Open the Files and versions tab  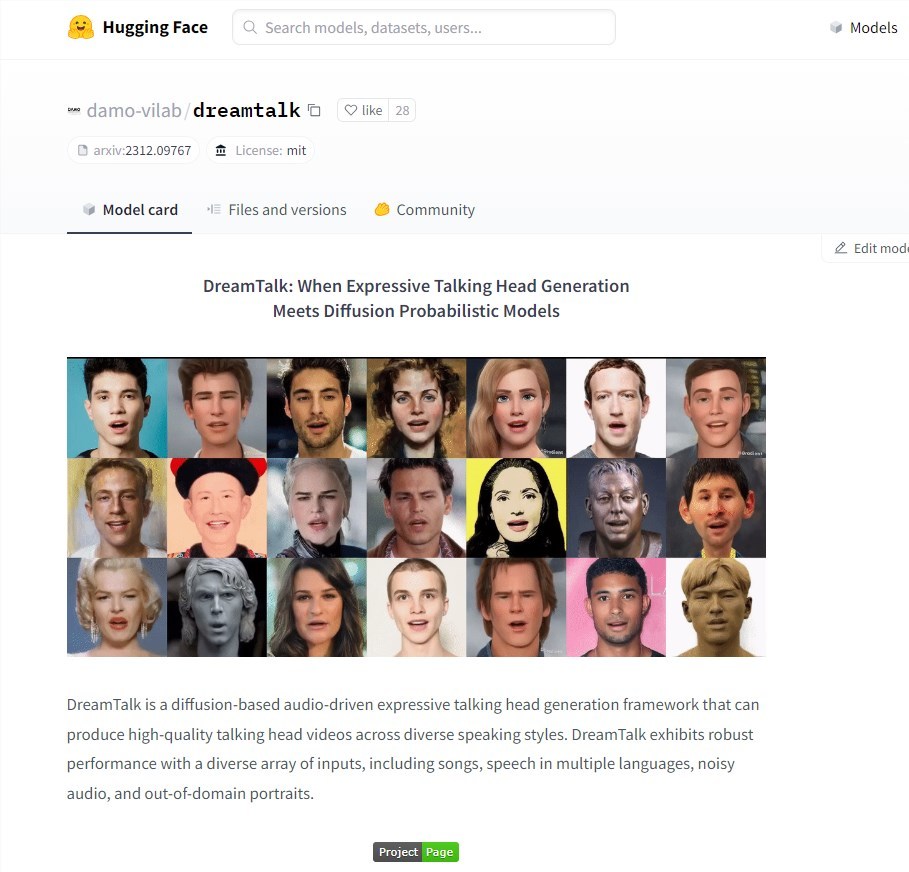[x=277, y=210]
